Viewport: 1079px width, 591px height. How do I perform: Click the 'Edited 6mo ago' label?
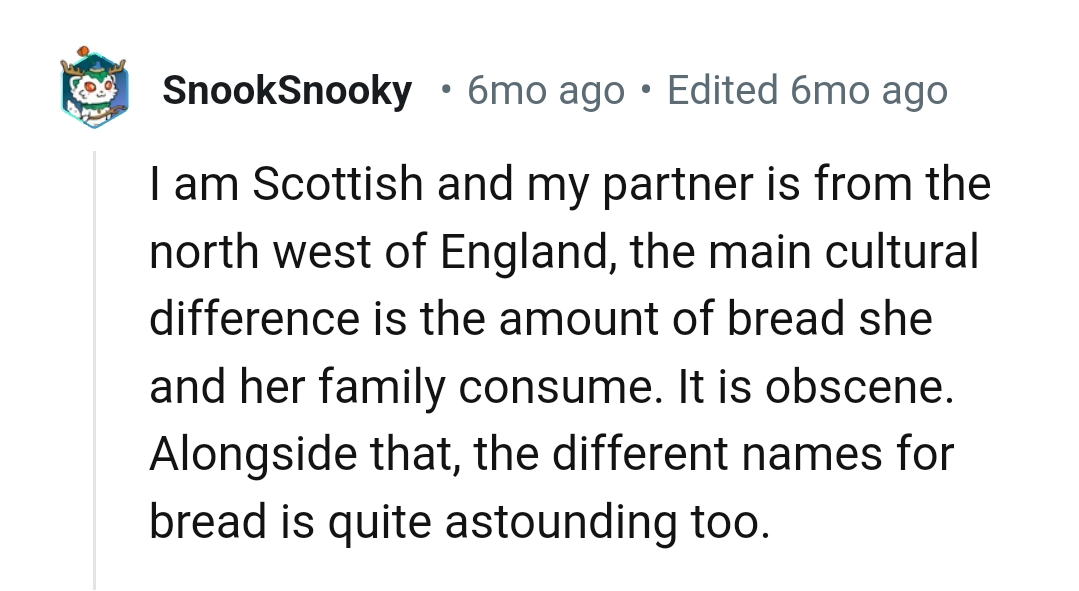click(808, 90)
